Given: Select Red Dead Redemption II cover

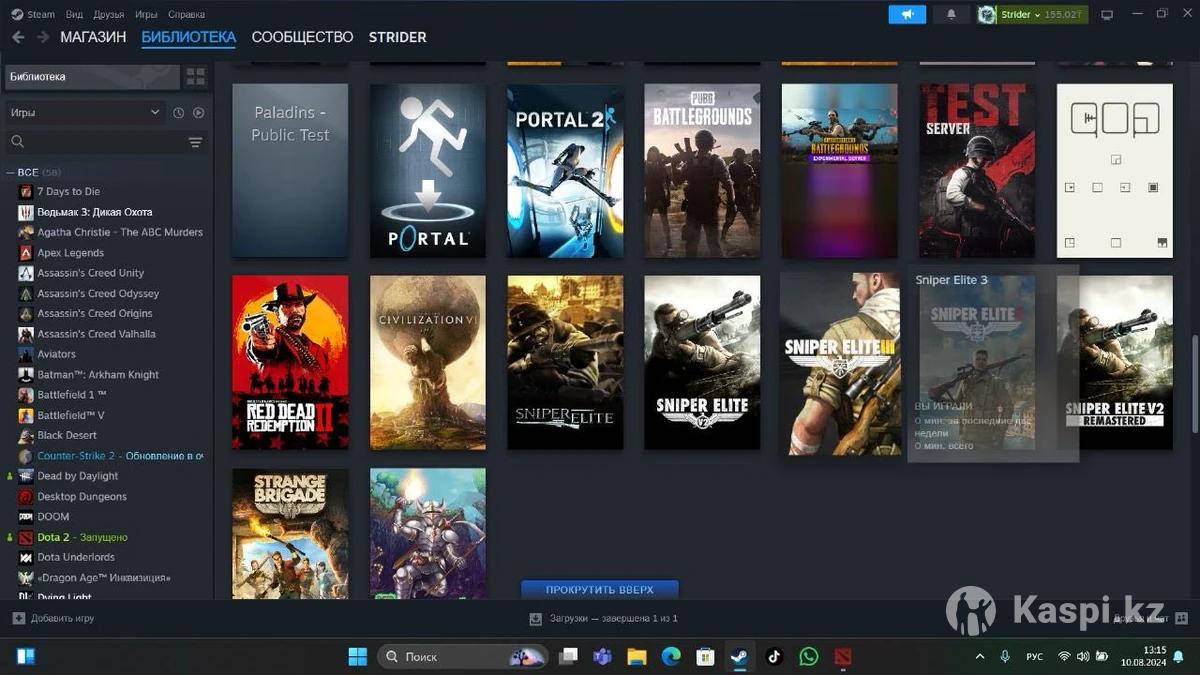Looking at the screenshot, I should 290,362.
